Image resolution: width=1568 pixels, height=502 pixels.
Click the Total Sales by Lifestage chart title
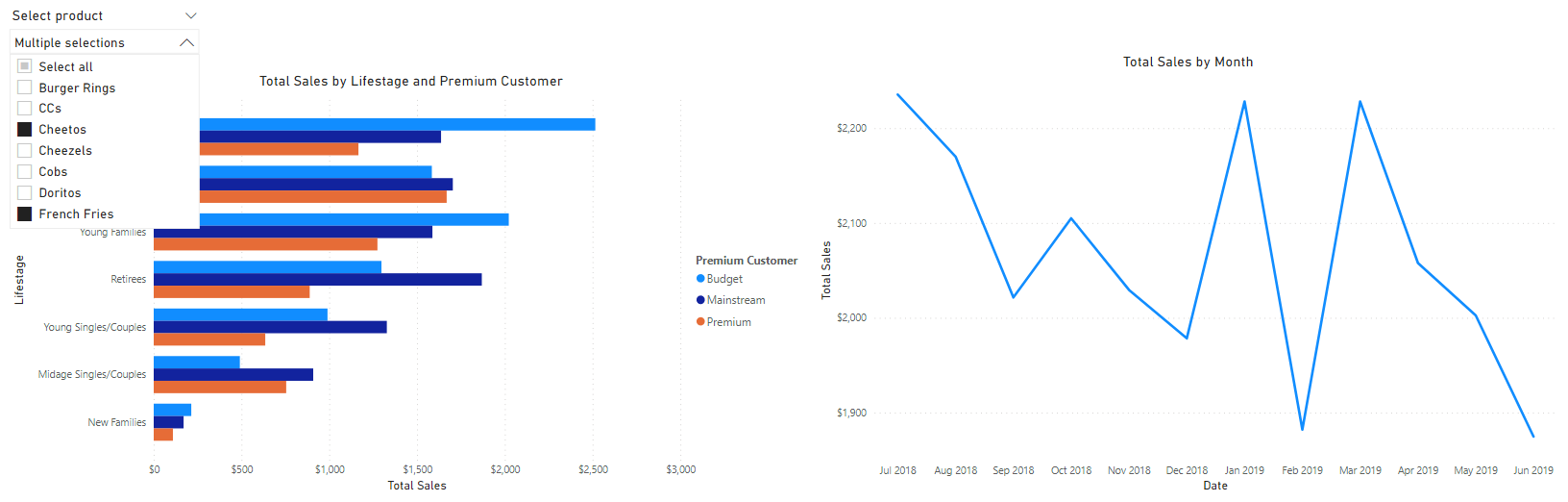(410, 81)
